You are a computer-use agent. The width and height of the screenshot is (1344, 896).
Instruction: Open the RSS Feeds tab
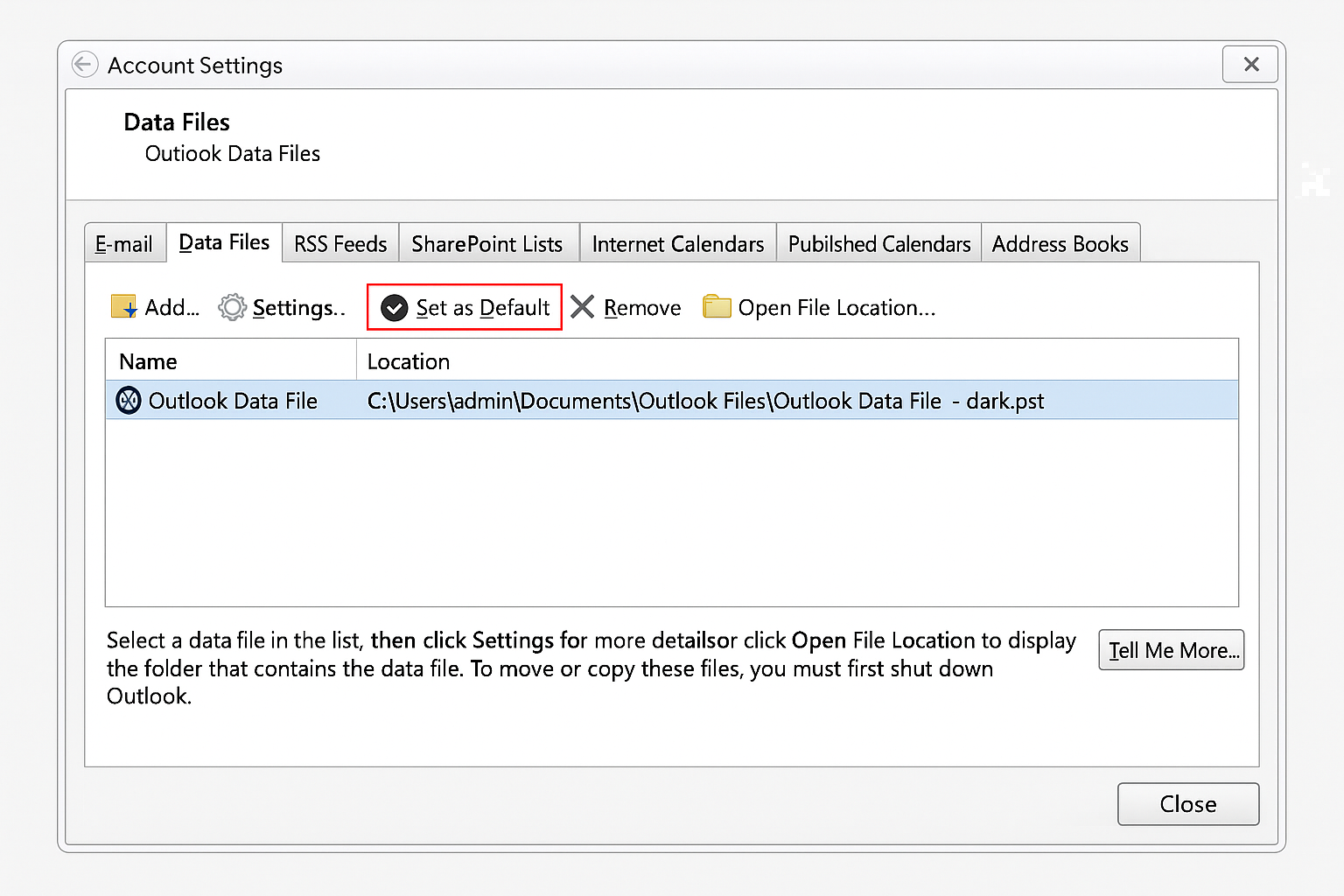tap(339, 243)
